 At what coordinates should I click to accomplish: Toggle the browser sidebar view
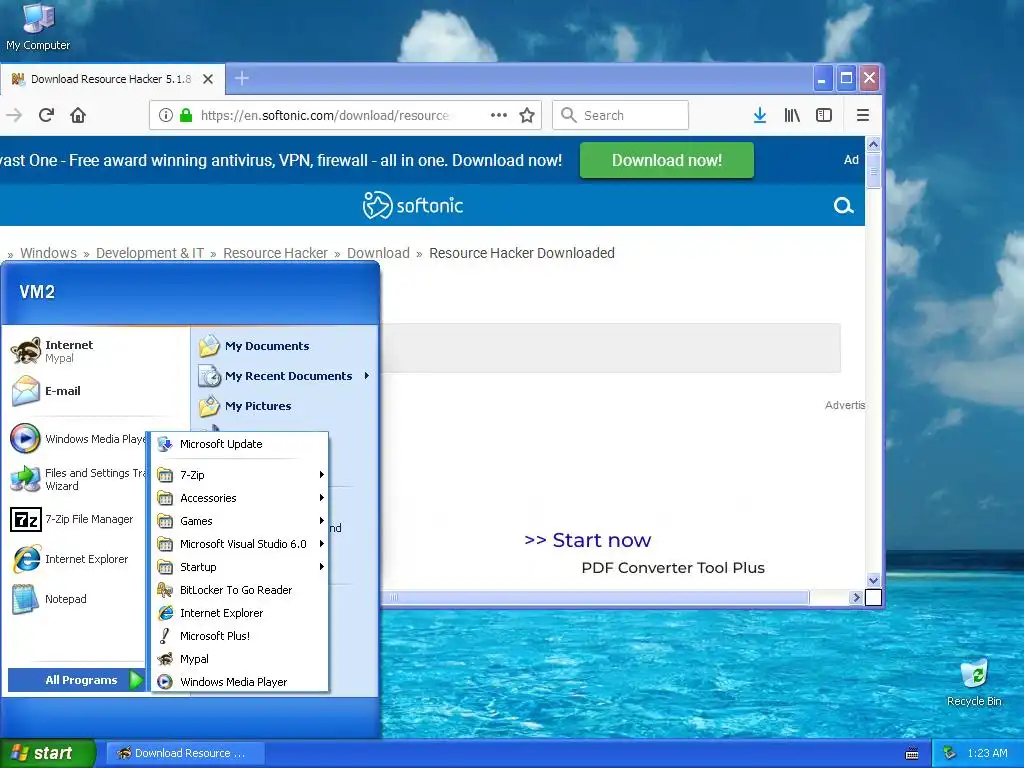click(x=824, y=116)
